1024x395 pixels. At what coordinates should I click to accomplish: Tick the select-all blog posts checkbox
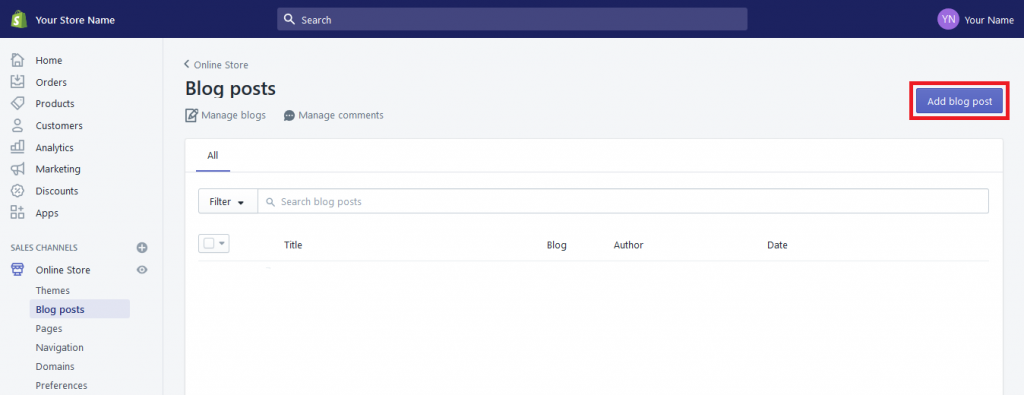(x=209, y=244)
